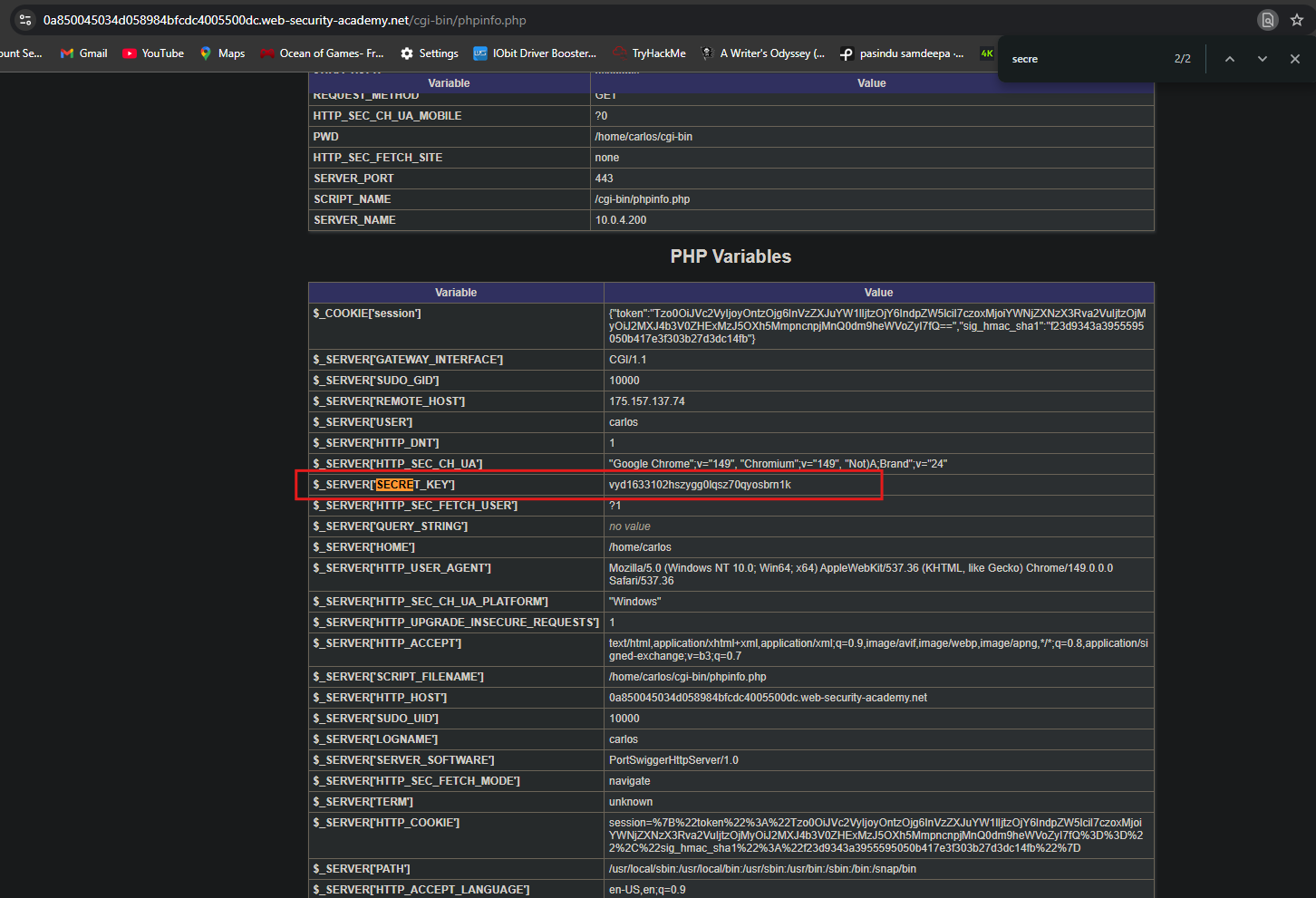The width and height of the screenshot is (1316, 898).
Task: Click the IP value '175.157.137.74'
Action: [647, 401]
